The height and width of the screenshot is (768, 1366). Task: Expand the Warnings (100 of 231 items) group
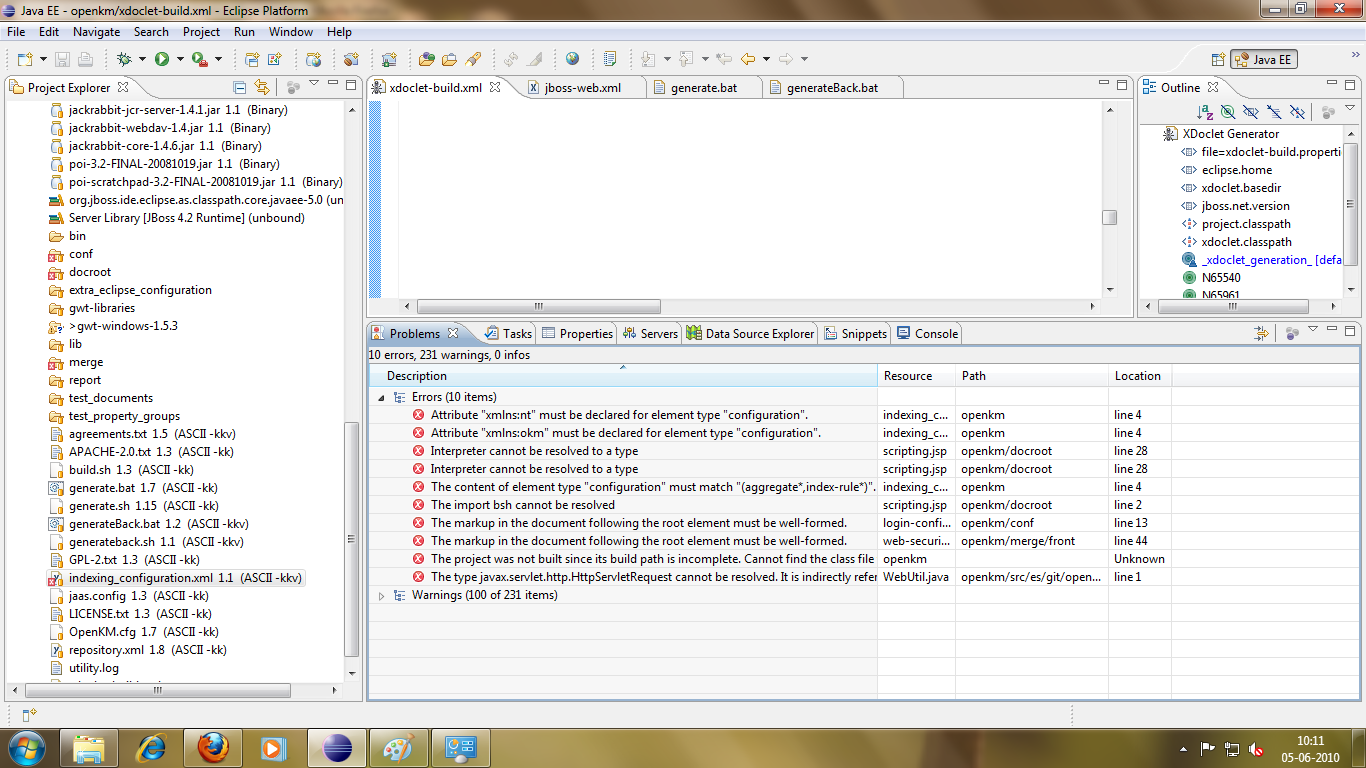[x=381, y=595]
